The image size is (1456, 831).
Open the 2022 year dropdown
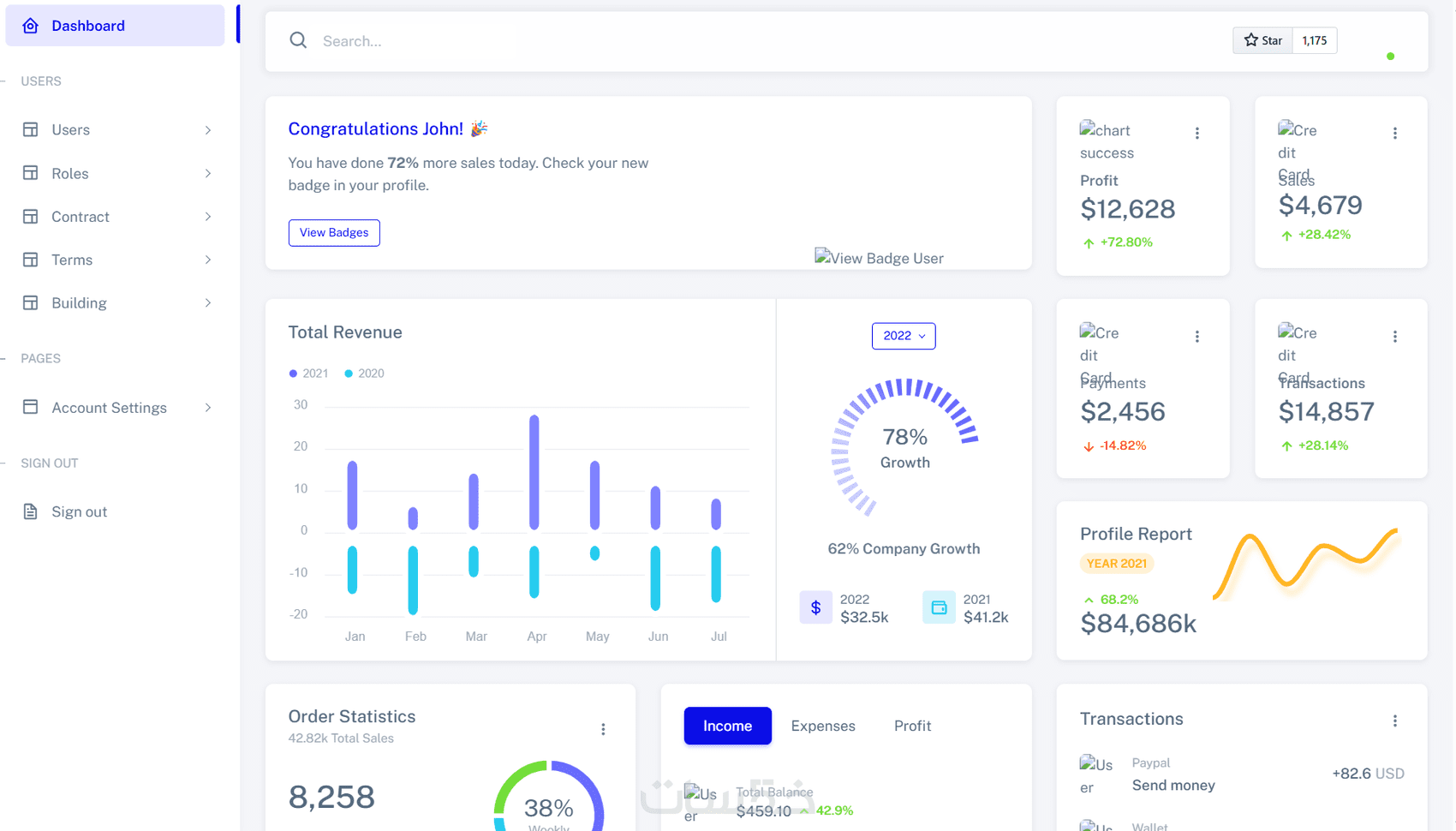[x=904, y=336]
